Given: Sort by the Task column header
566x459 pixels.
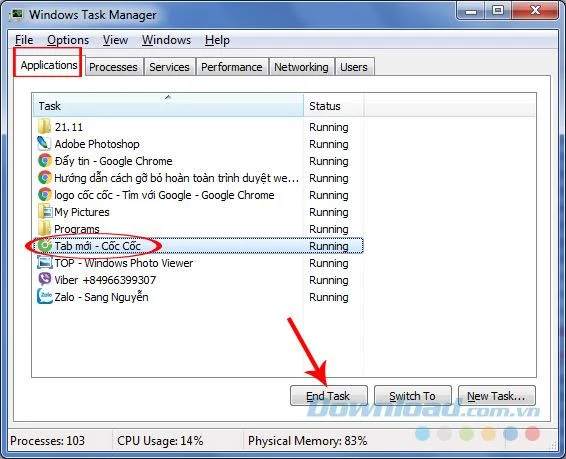Looking at the screenshot, I should 168,105.
